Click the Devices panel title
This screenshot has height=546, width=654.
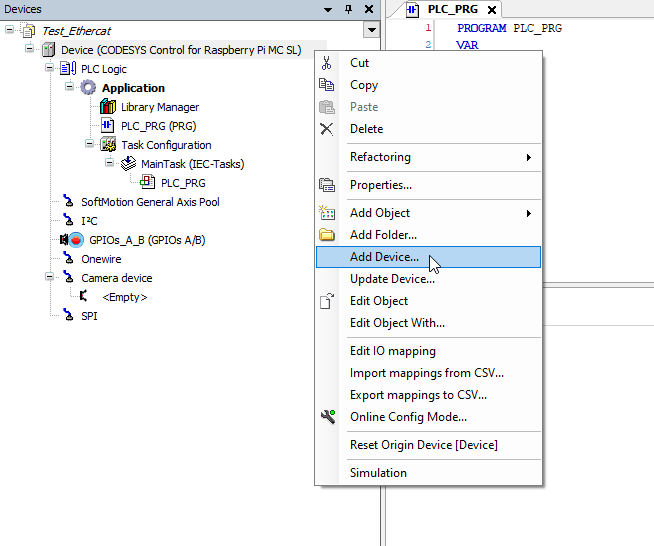pyautogui.click(x=23, y=9)
